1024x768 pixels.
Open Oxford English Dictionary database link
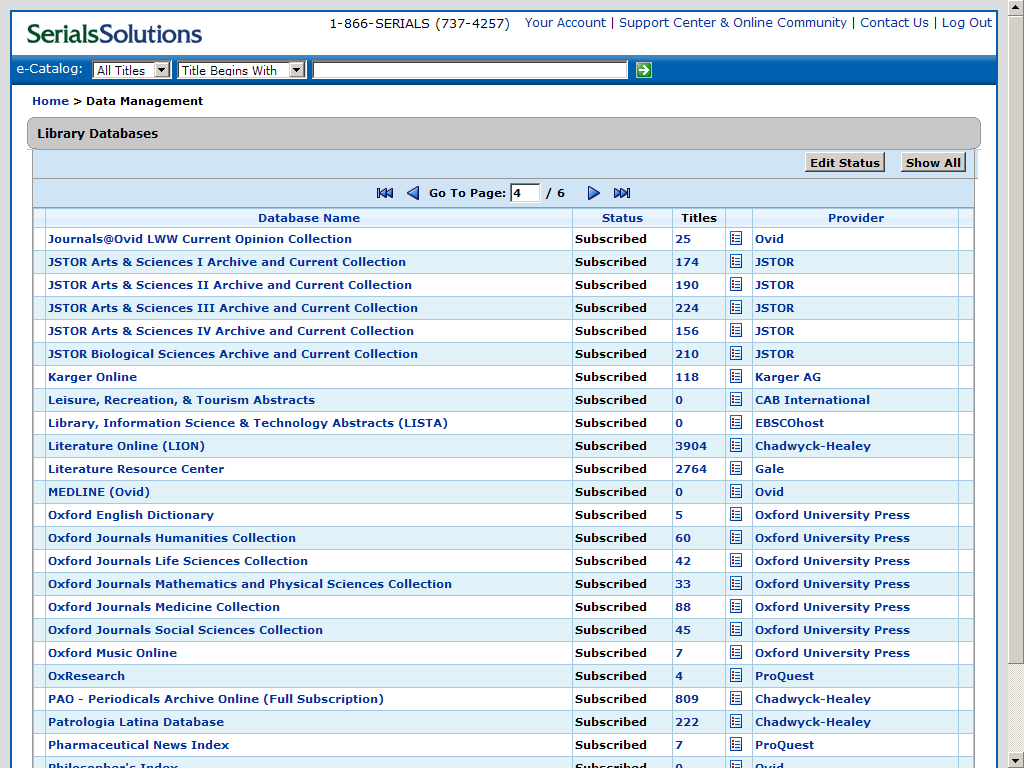131,515
